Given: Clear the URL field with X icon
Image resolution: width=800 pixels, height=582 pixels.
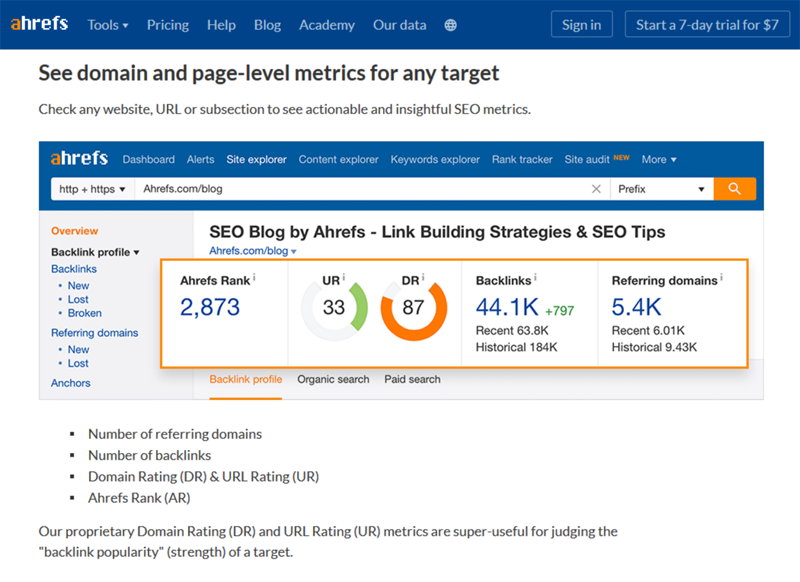Looking at the screenshot, I should [x=596, y=189].
